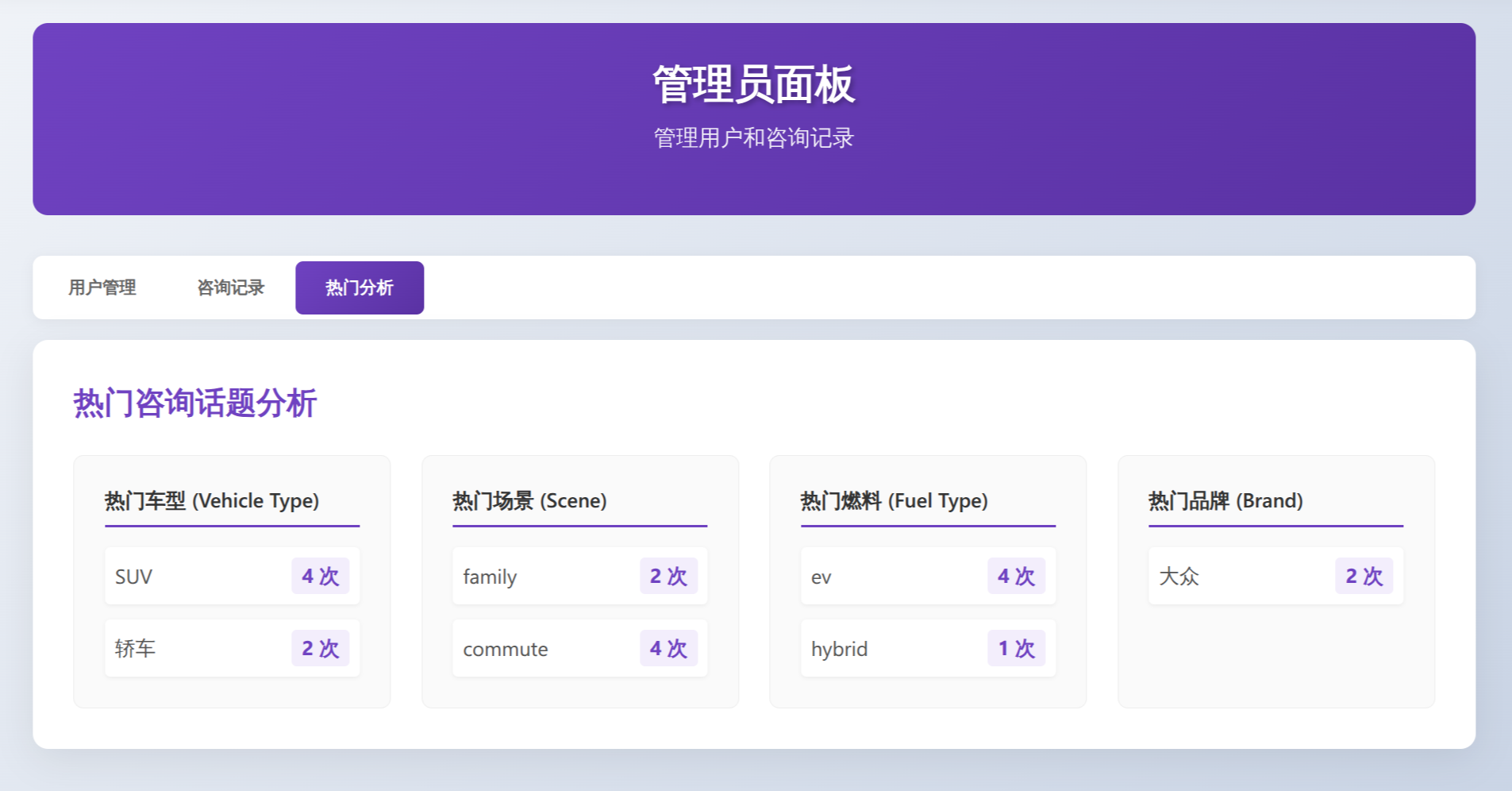Click the 热门车型 (Vehicle Type) card title
Image resolution: width=1512 pixels, height=791 pixels.
212,501
